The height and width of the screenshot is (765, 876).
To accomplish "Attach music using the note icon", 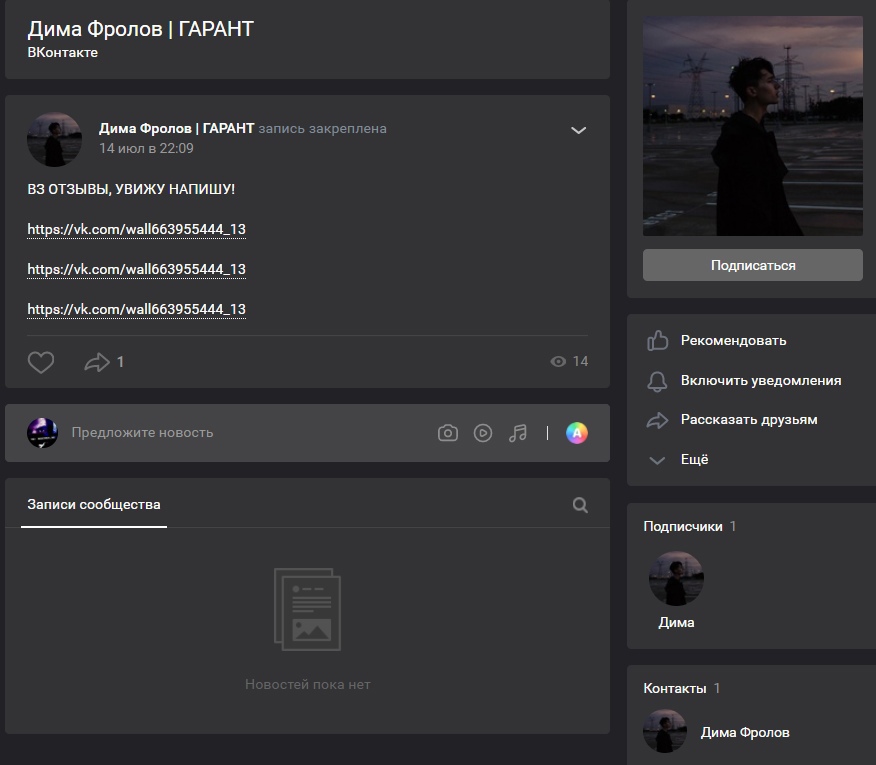I will (x=517, y=433).
